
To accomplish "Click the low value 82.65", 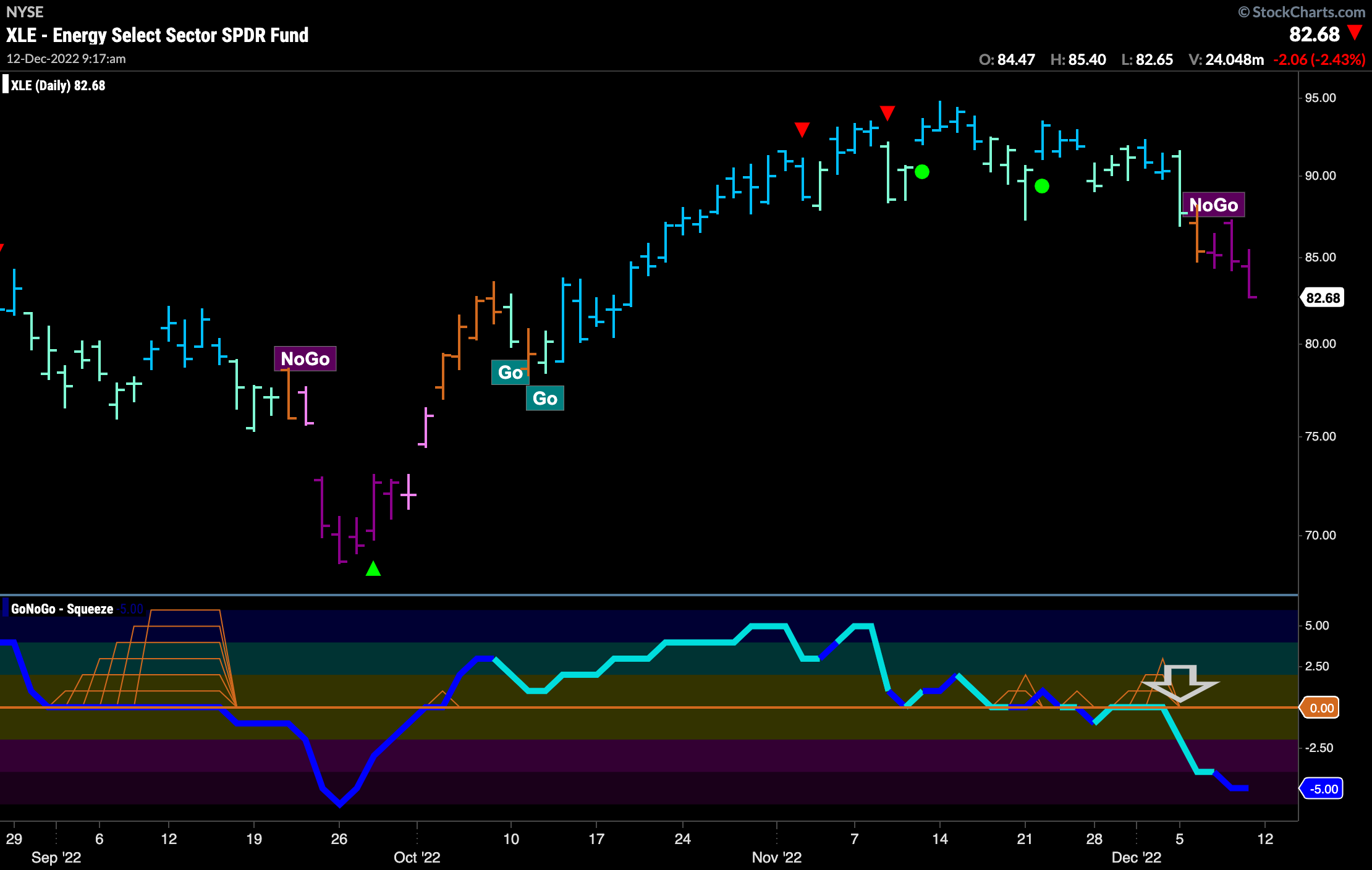I will point(1154,59).
